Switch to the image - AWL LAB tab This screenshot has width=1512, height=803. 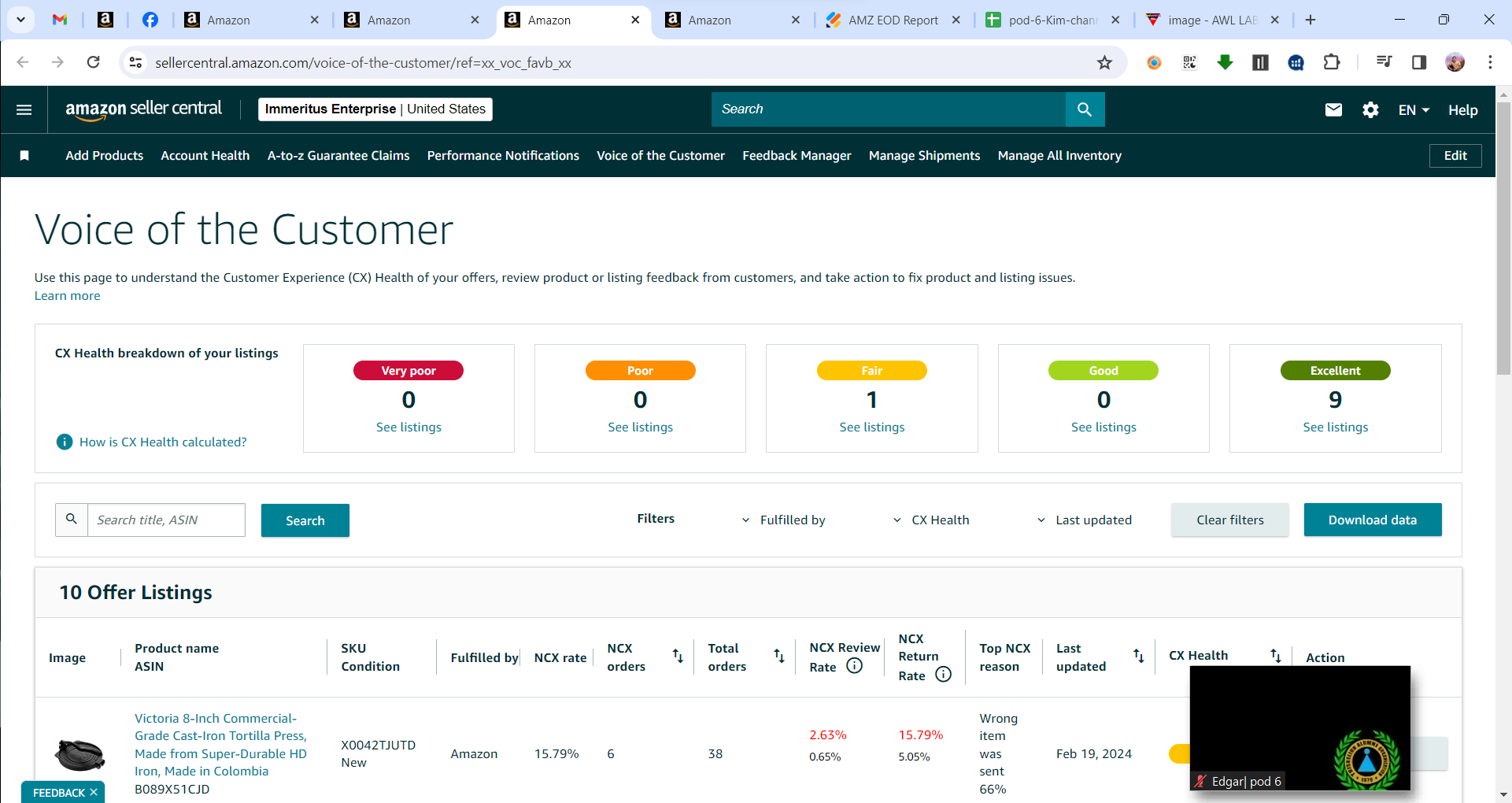[x=1213, y=20]
